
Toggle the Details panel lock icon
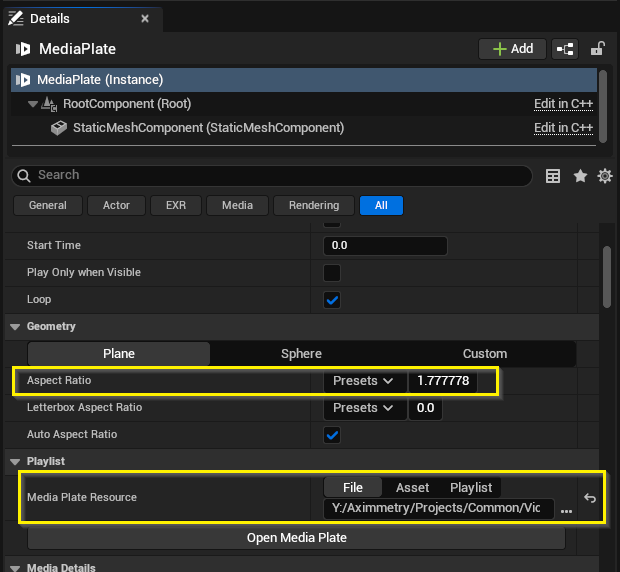pyautogui.click(x=597, y=49)
